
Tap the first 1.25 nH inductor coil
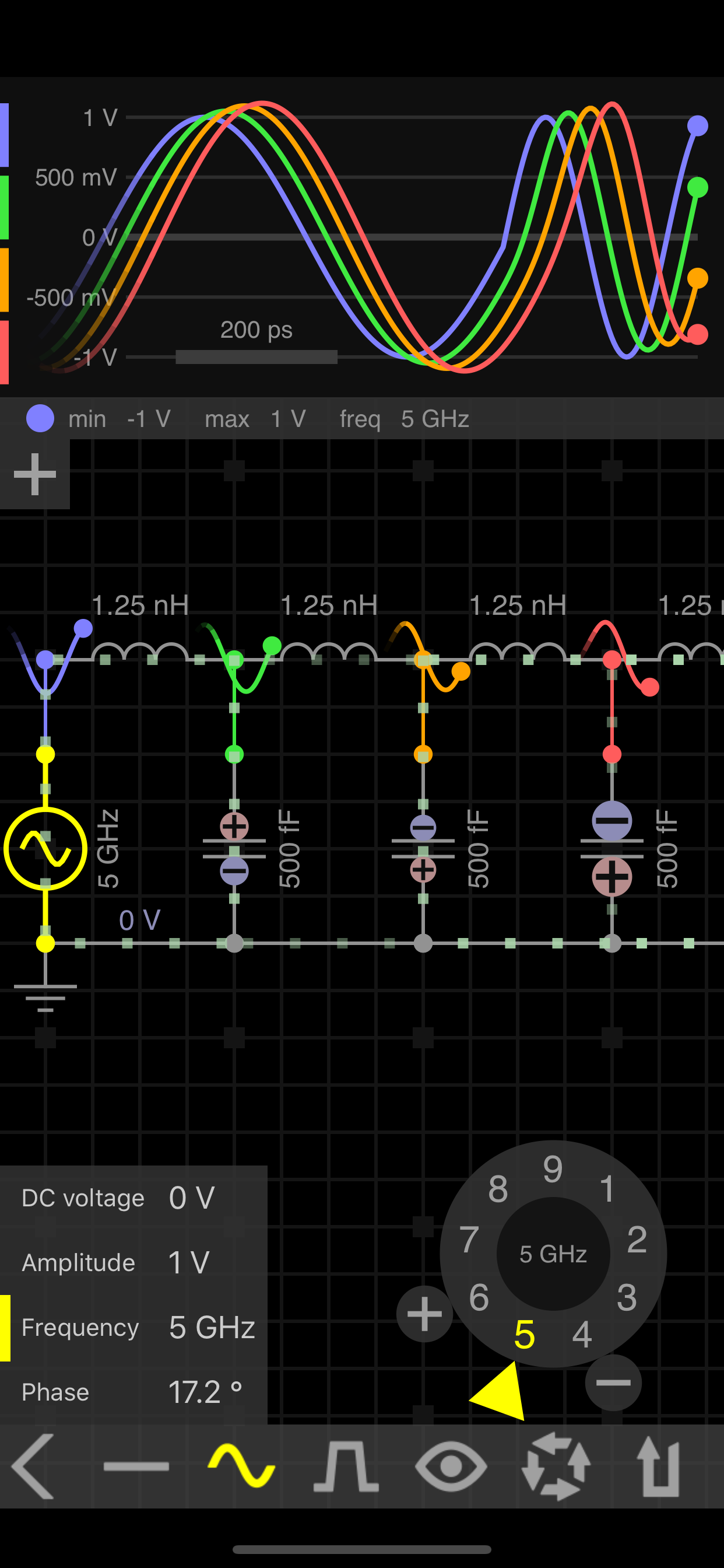(x=140, y=652)
